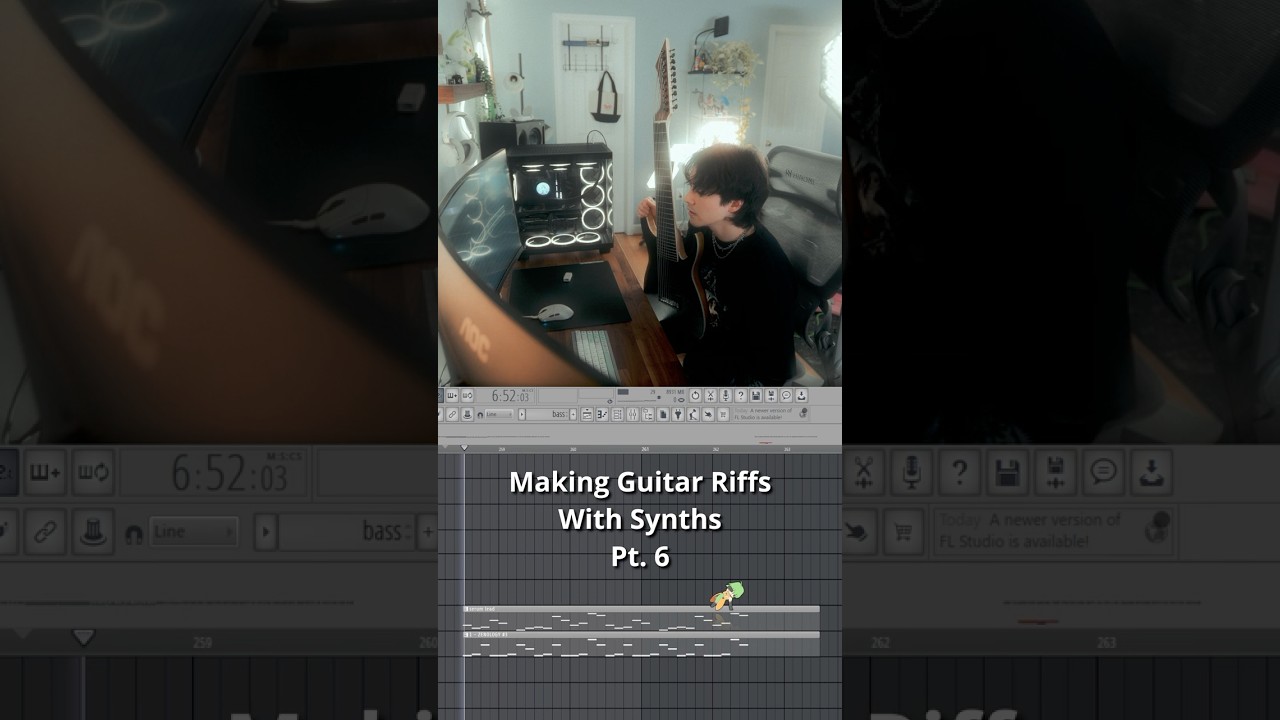Open the Piano roll view icon
Screen dimensions: 1280x720
602,415
